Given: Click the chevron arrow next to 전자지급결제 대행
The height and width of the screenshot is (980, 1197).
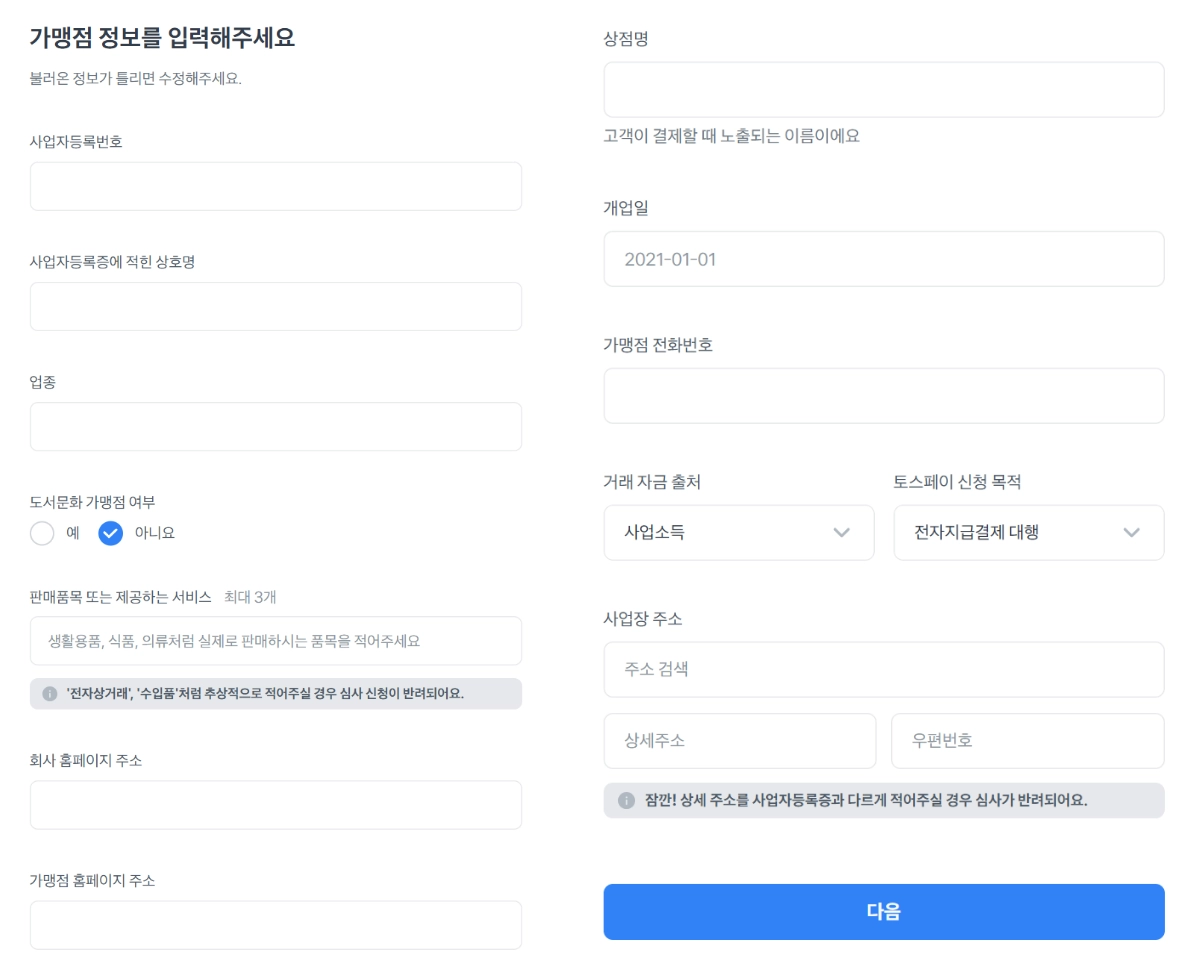Looking at the screenshot, I should pos(1131,532).
